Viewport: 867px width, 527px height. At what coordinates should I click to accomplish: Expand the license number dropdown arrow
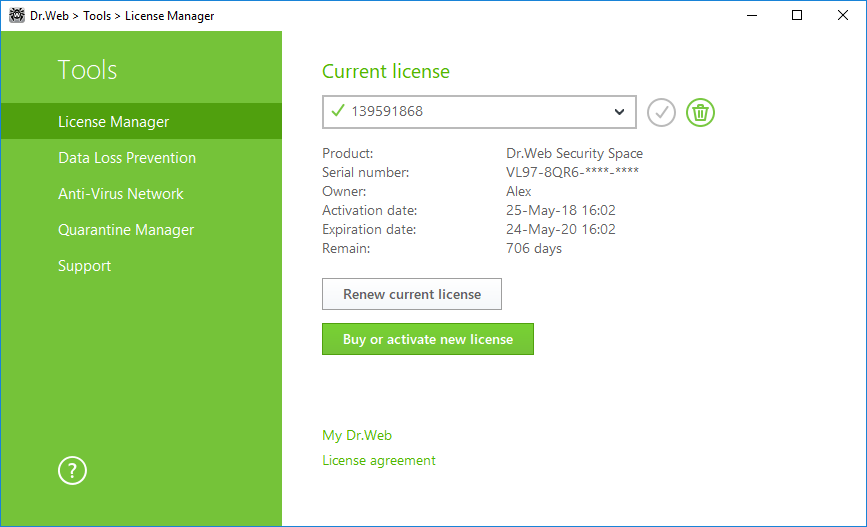pos(619,112)
